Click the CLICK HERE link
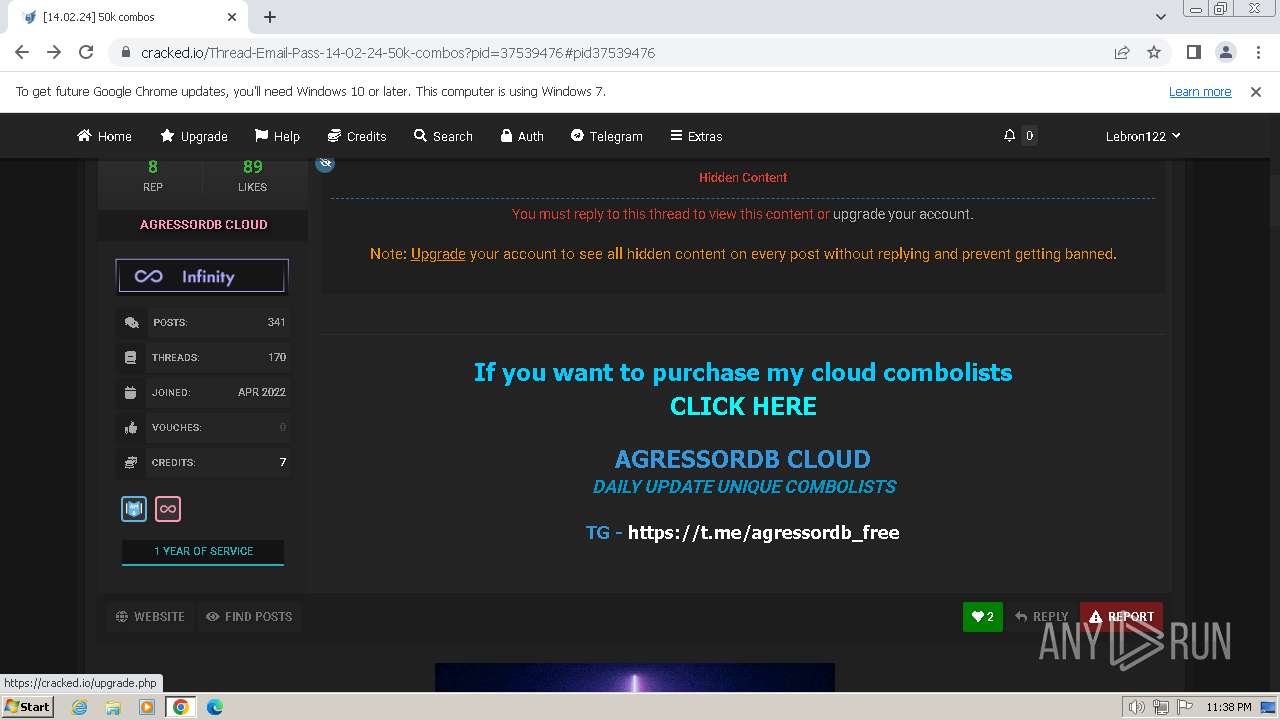The width and height of the screenshot is (1280, 720). click(743, 406)
